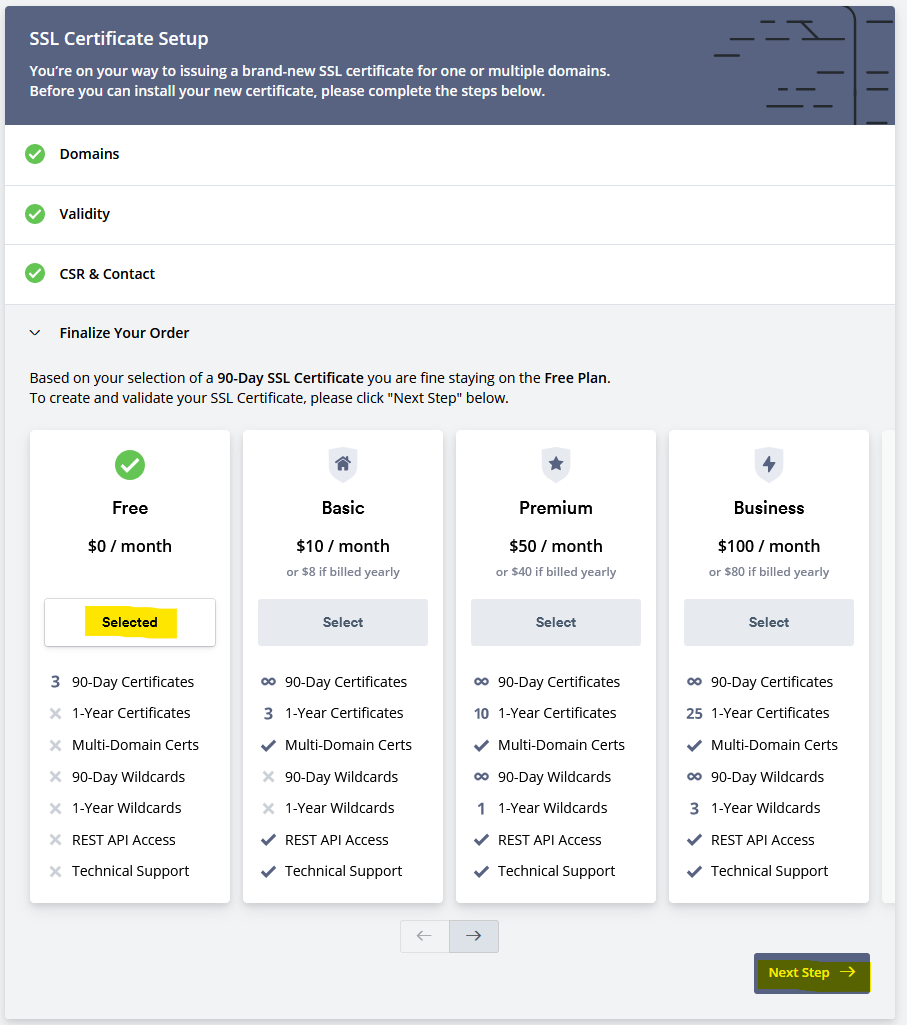Click the Business plan lightning shield icon
Viewport: 907px width, 1025px height.
[x=769, y=465]
